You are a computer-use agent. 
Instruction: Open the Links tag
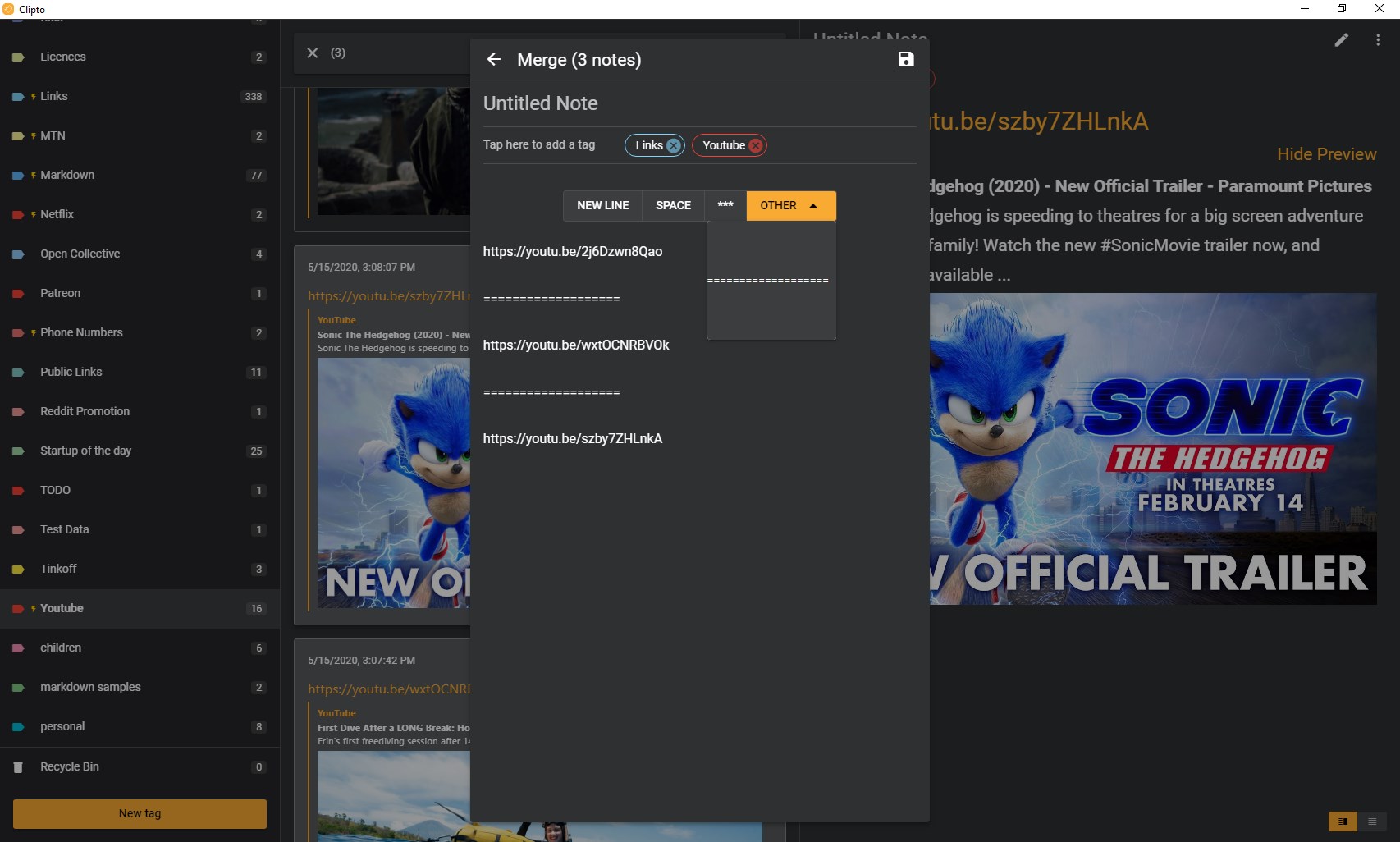click(140, 96)
